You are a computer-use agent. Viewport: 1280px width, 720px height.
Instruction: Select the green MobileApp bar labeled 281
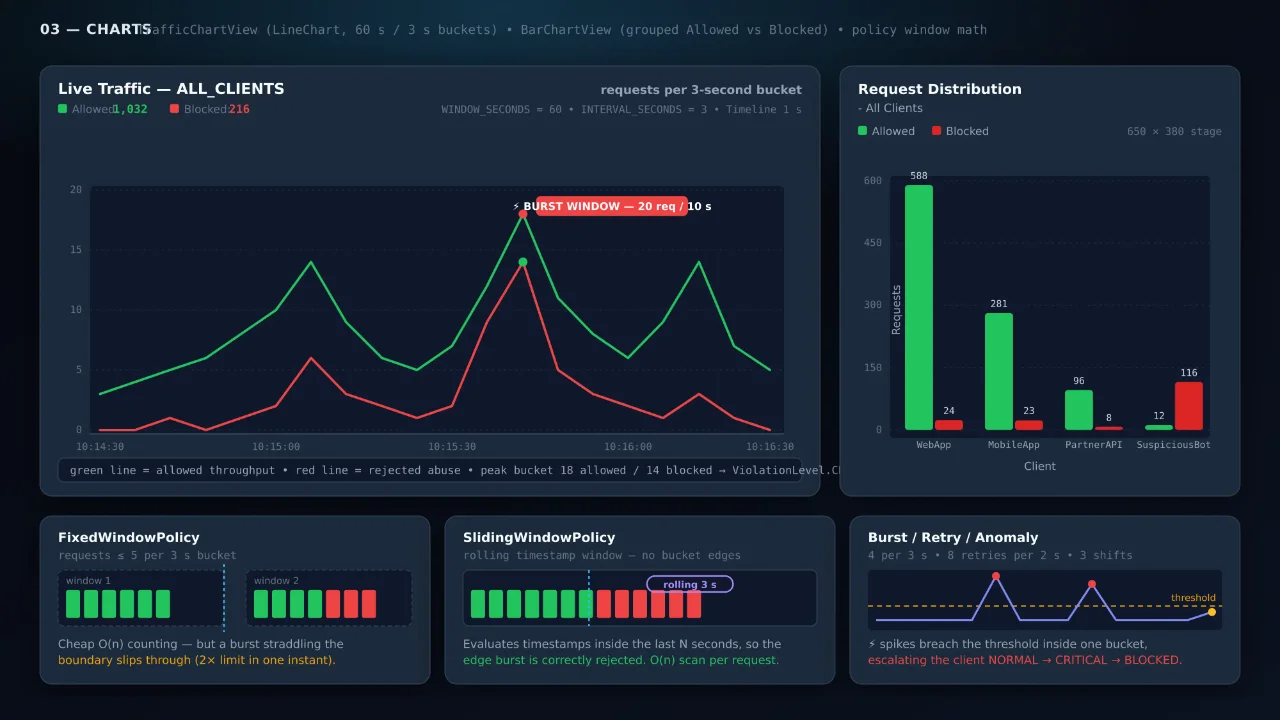(999, 371)
